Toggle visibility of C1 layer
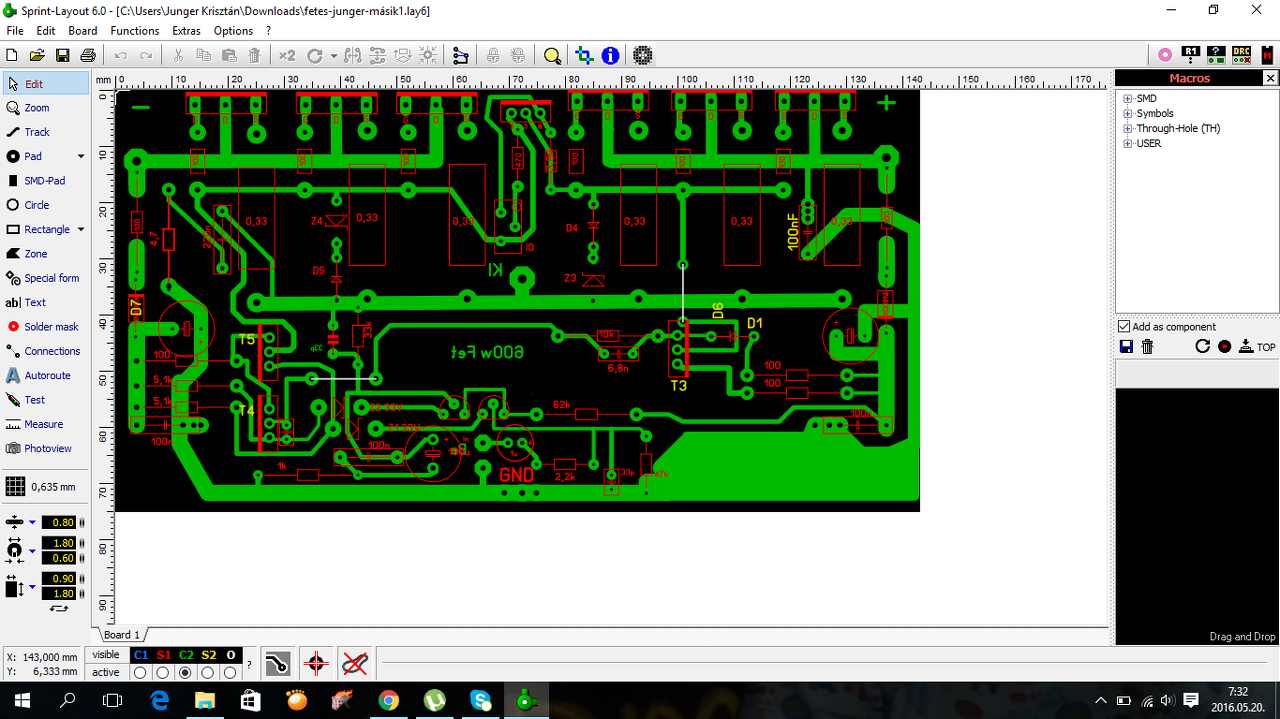Viewport: 1280px width, 719px height. coord(141,655)
